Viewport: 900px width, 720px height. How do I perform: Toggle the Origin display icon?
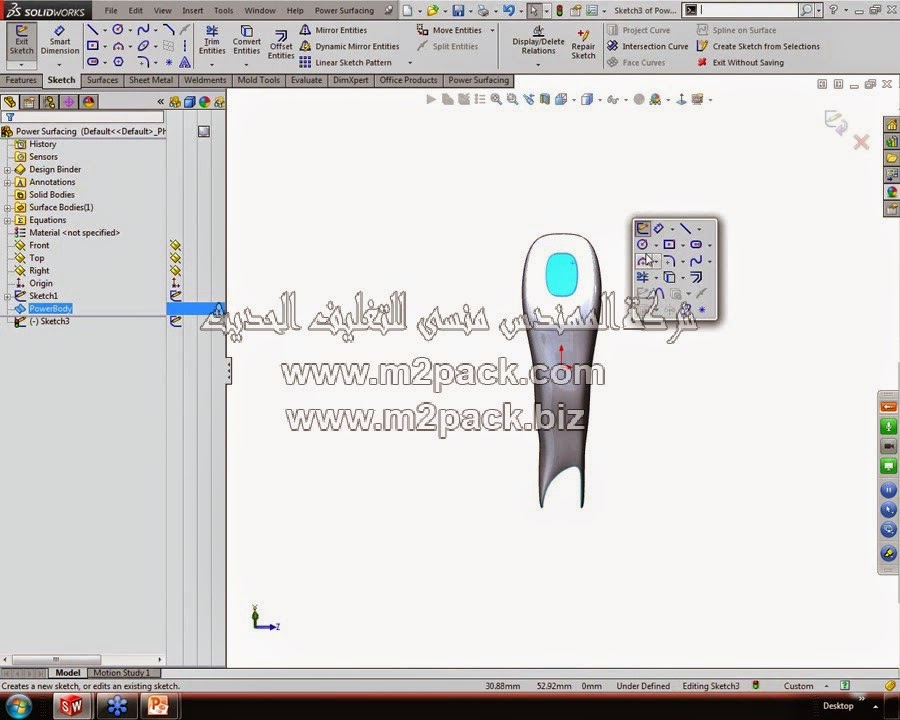176,283
